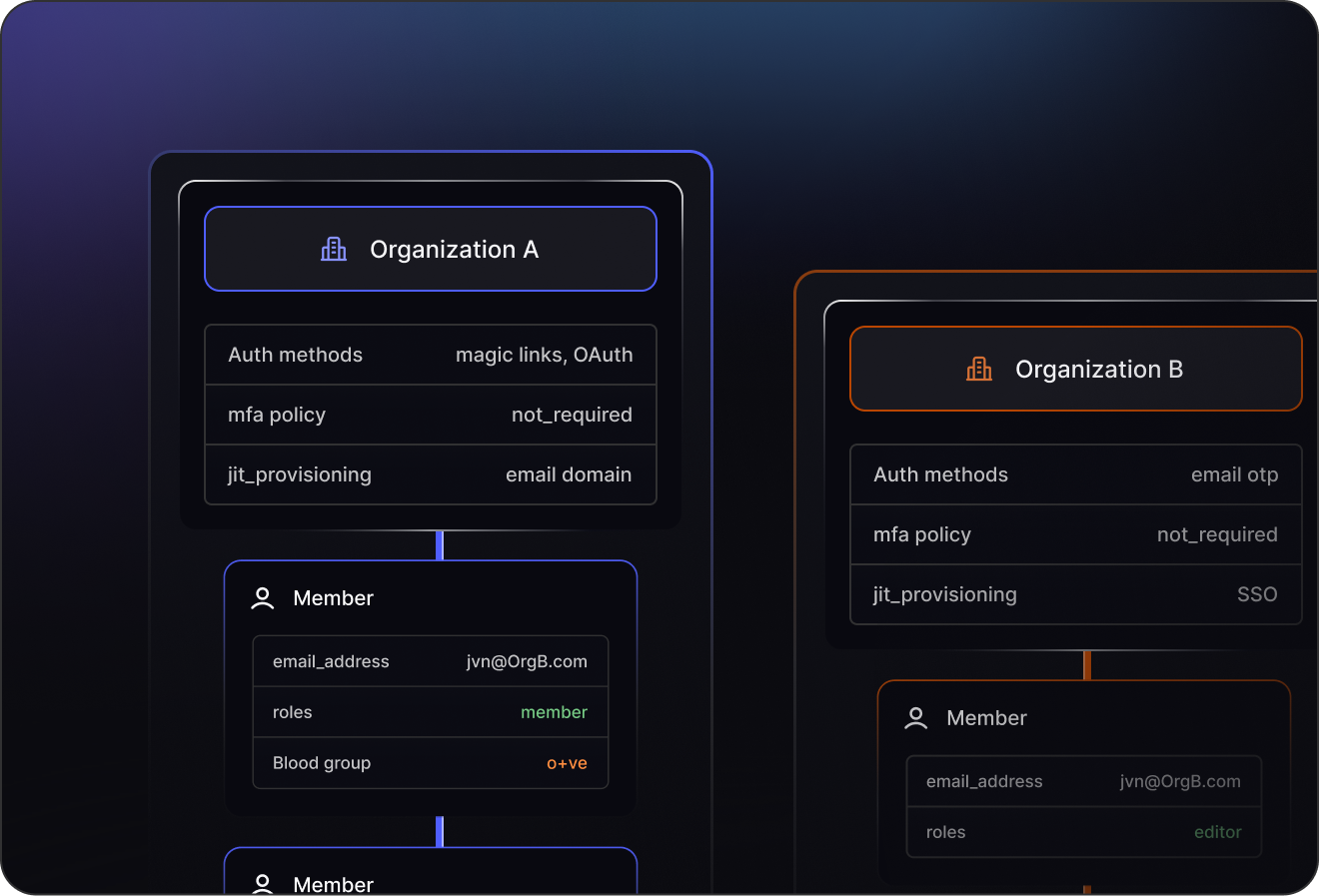Click 'not_required' value under Organization B

pyautogui.click(x=1217, y=534)
